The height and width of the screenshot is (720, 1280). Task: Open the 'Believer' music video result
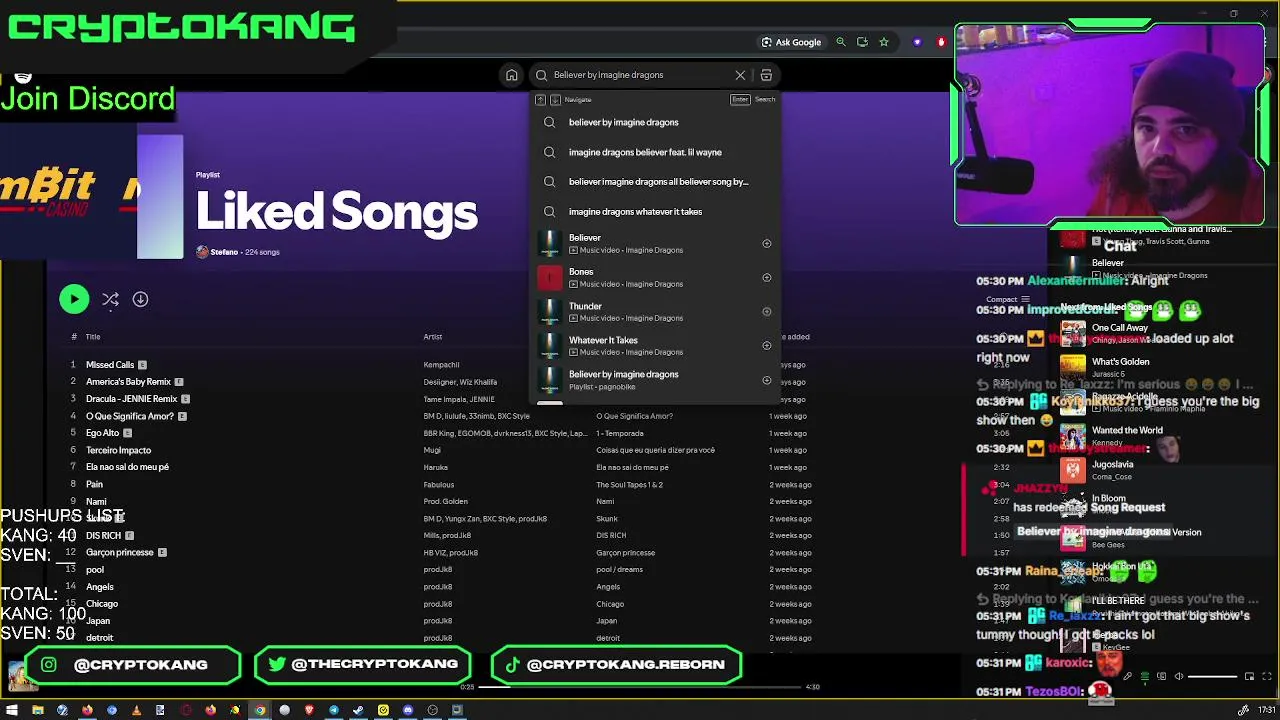click(655, 244)
